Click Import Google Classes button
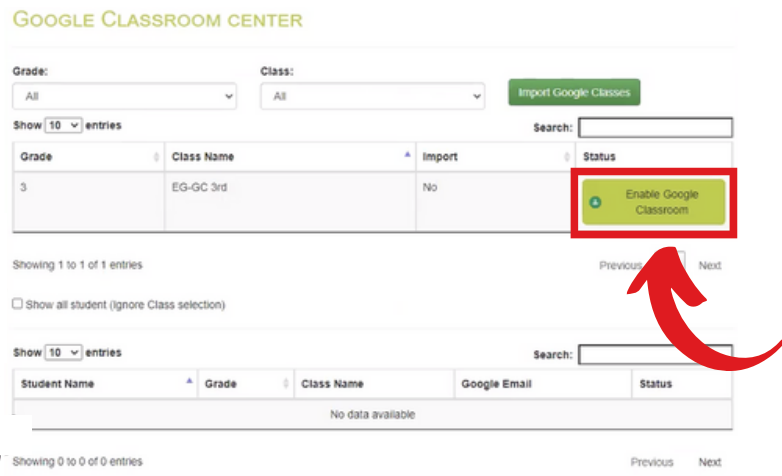The width and height of the screenshot is (782, 476). tap(574, 92)
